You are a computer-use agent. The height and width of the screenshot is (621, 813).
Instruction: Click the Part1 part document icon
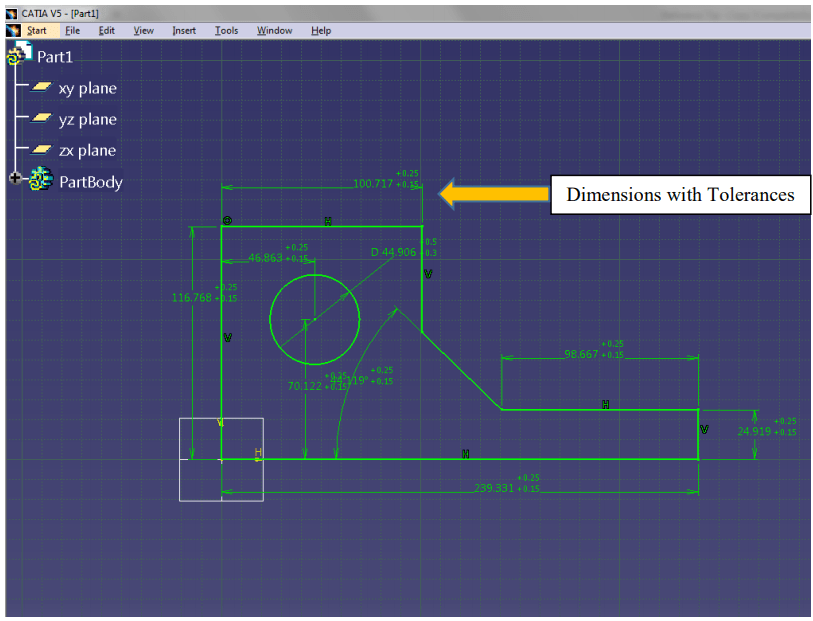[24, 52]
